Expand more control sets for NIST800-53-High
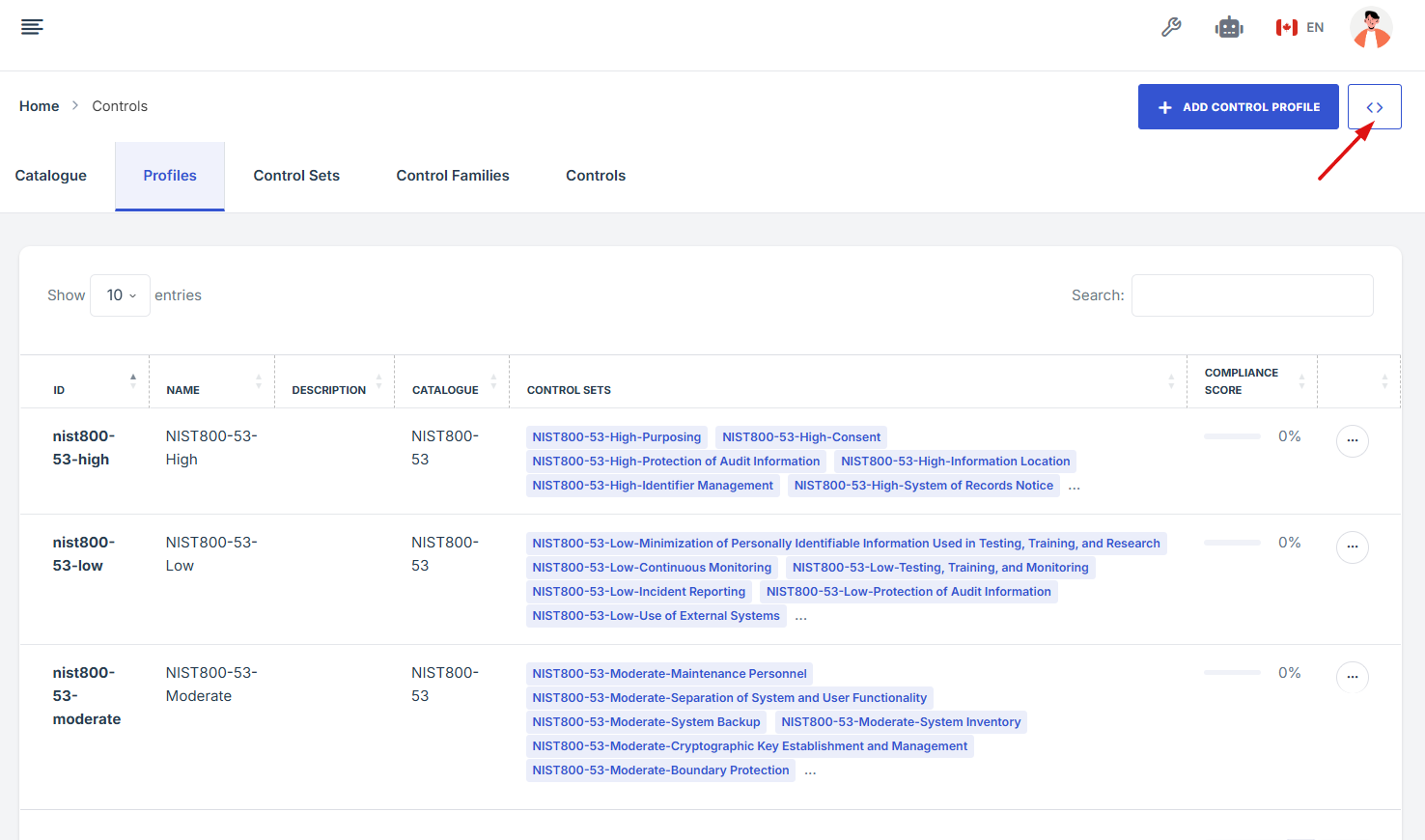The height and width of the screenshot is (840, 1425). click(x=1075, y=487)
